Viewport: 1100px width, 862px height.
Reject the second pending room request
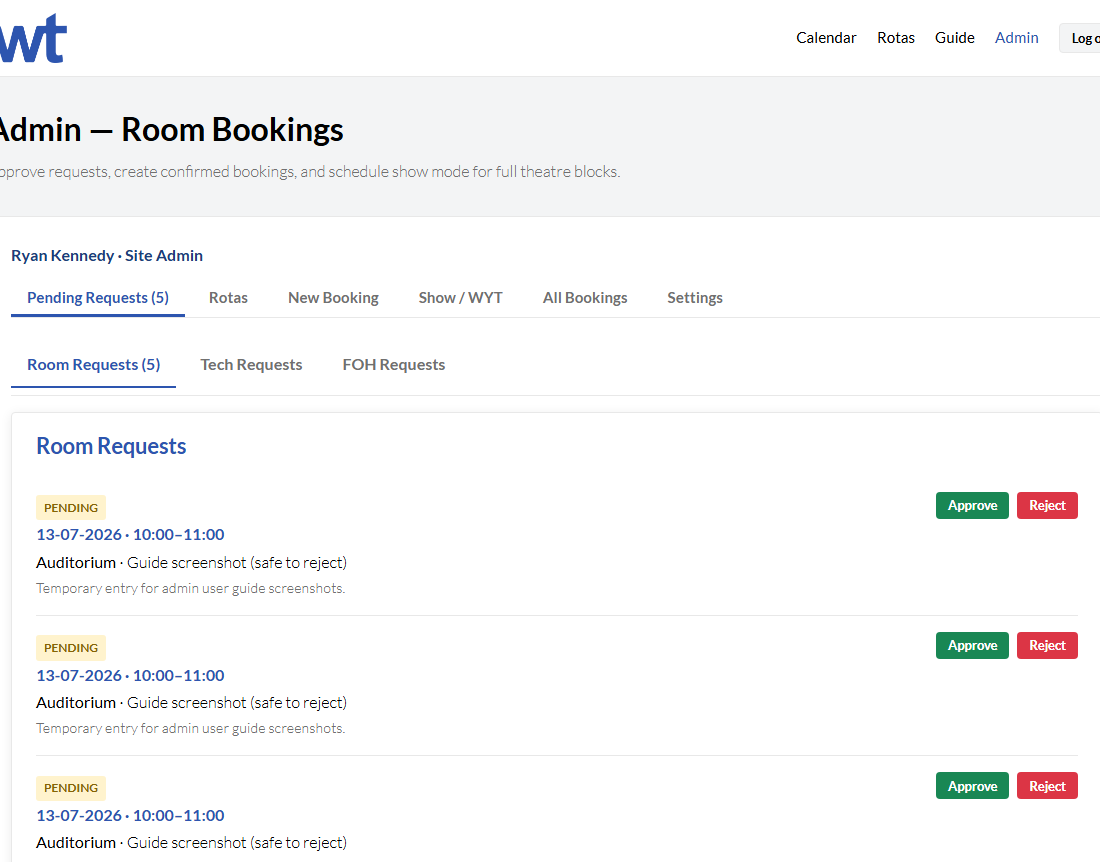(1047, 645)
